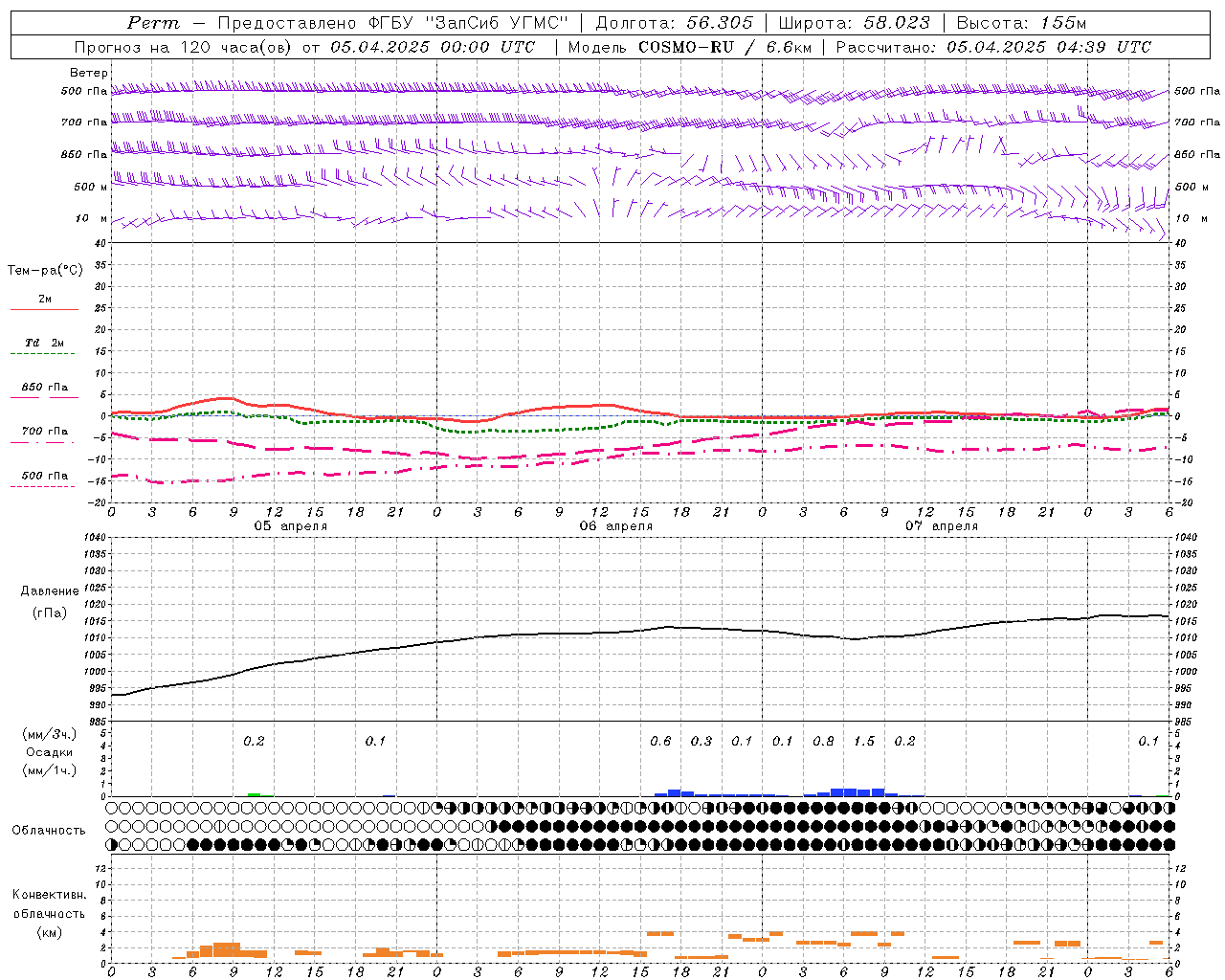Click the 3-hour precipitation value "0.3"
1225x980 pixels.
[x=702, y=742]
